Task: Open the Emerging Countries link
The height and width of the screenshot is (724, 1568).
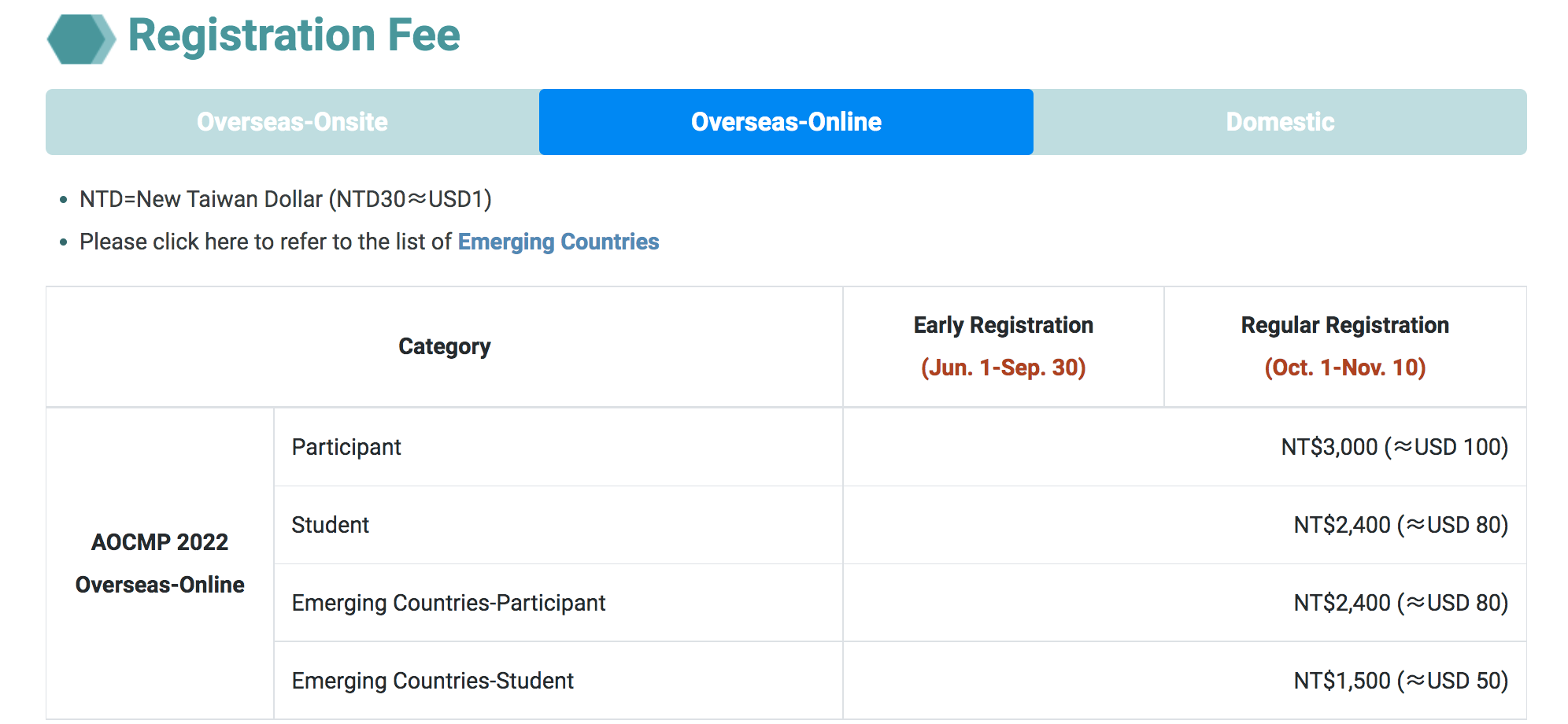Action: pyautogui.click(x=558, y=242)
